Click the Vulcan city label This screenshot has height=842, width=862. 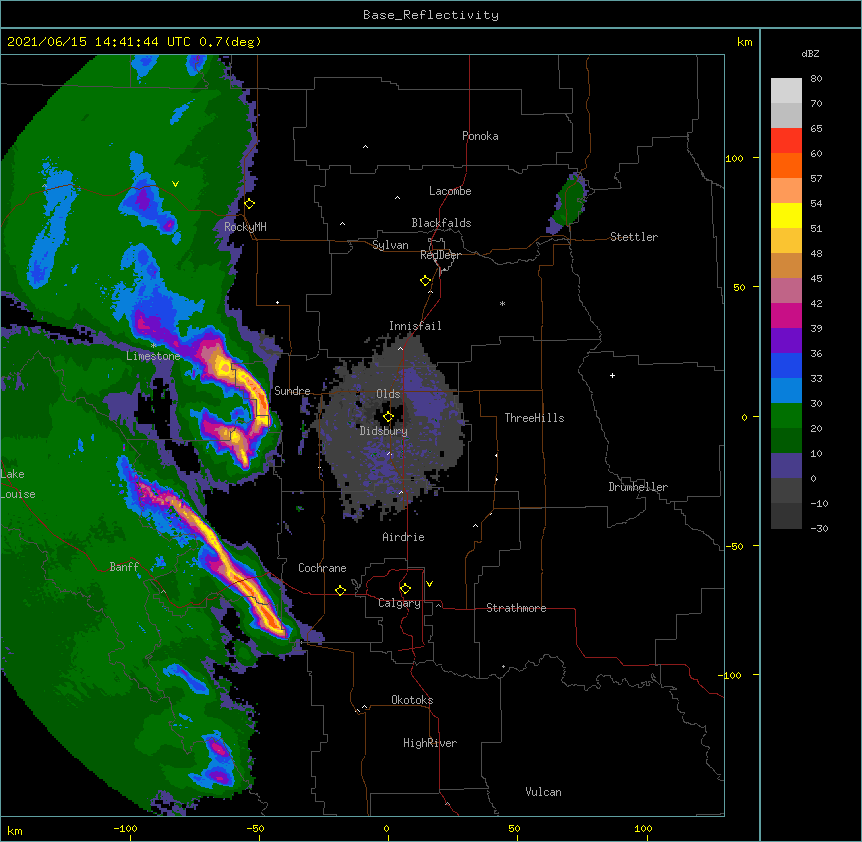[543, 792]
